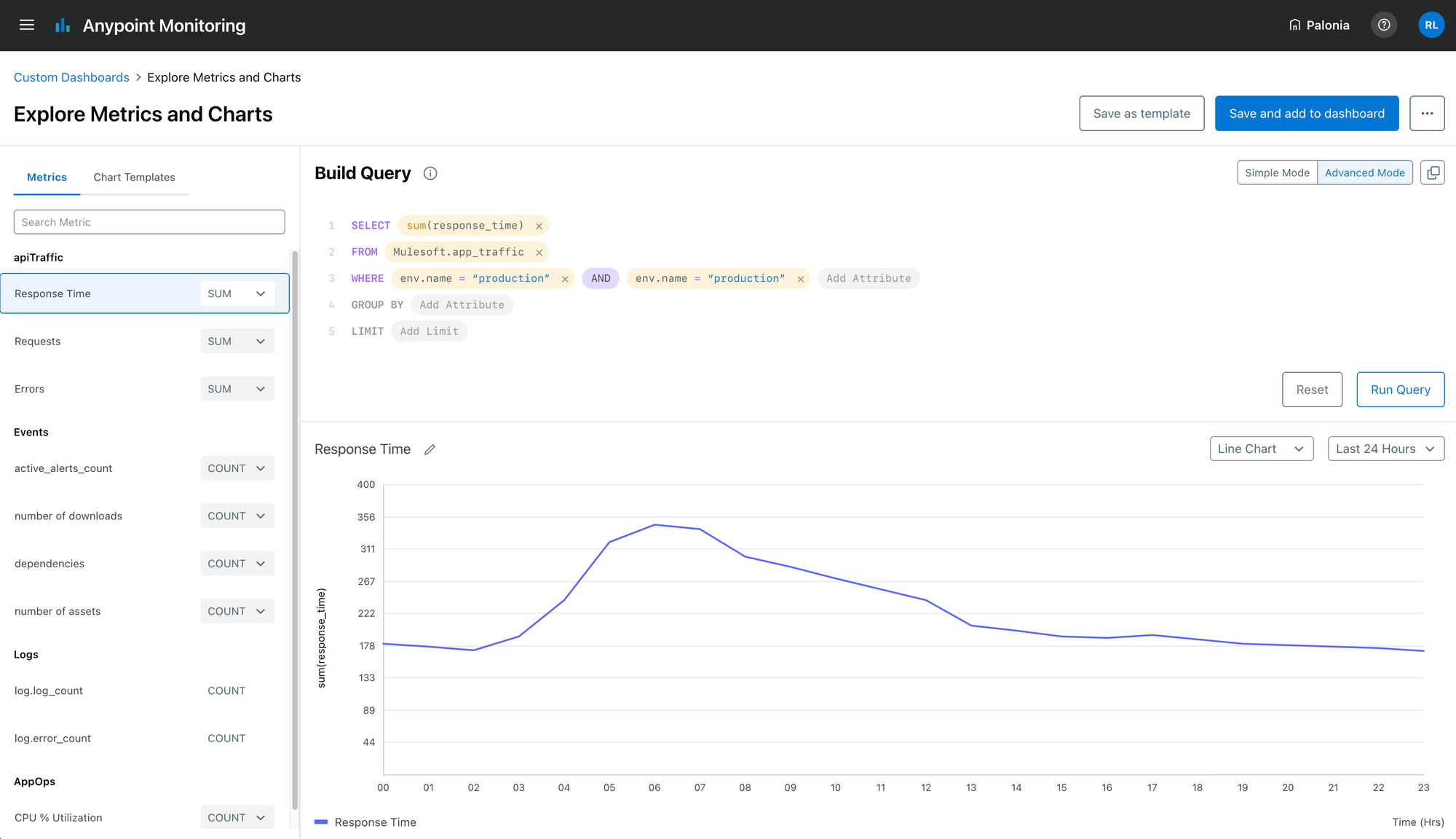Click the Run Query button
1456x839 pixels.
pyautogui.click(x=1401, y=390)
